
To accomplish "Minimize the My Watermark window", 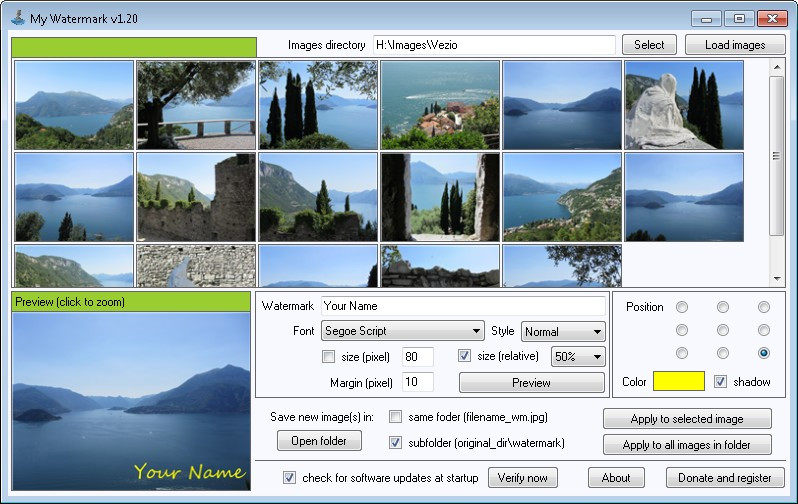I will point(706,19).
